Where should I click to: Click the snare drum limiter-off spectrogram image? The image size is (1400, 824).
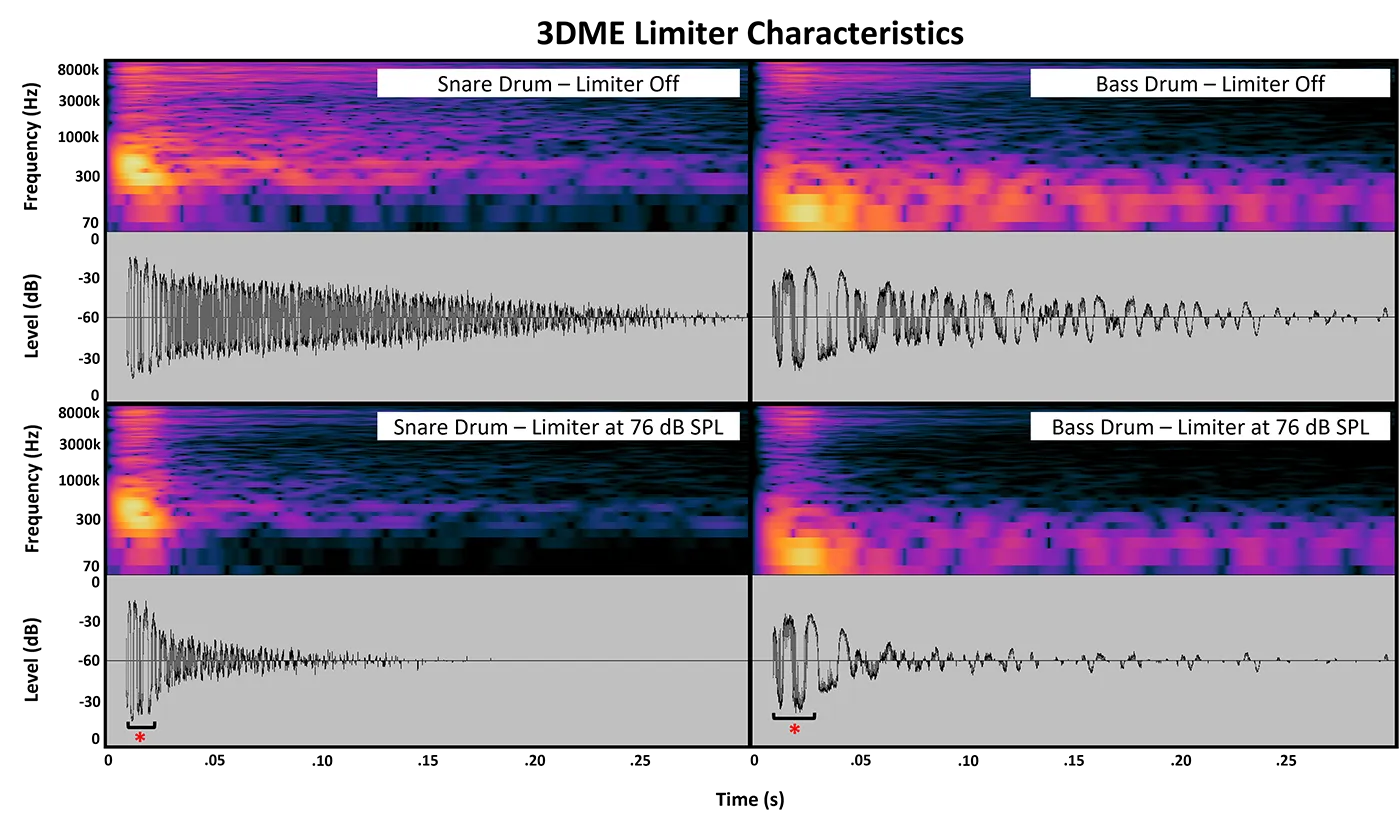coord(427,147)
